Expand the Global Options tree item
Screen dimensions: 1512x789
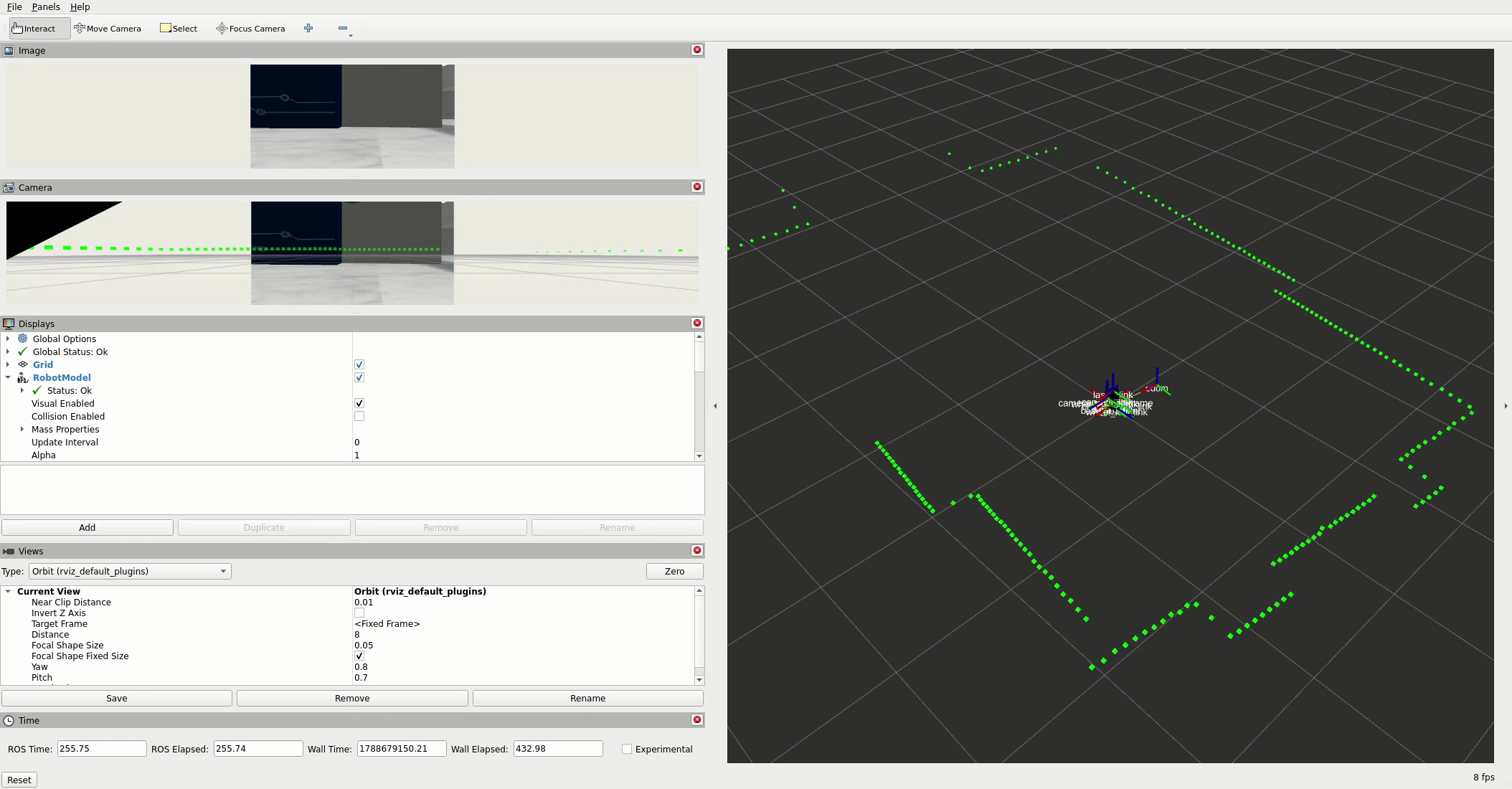coord(8,339)
